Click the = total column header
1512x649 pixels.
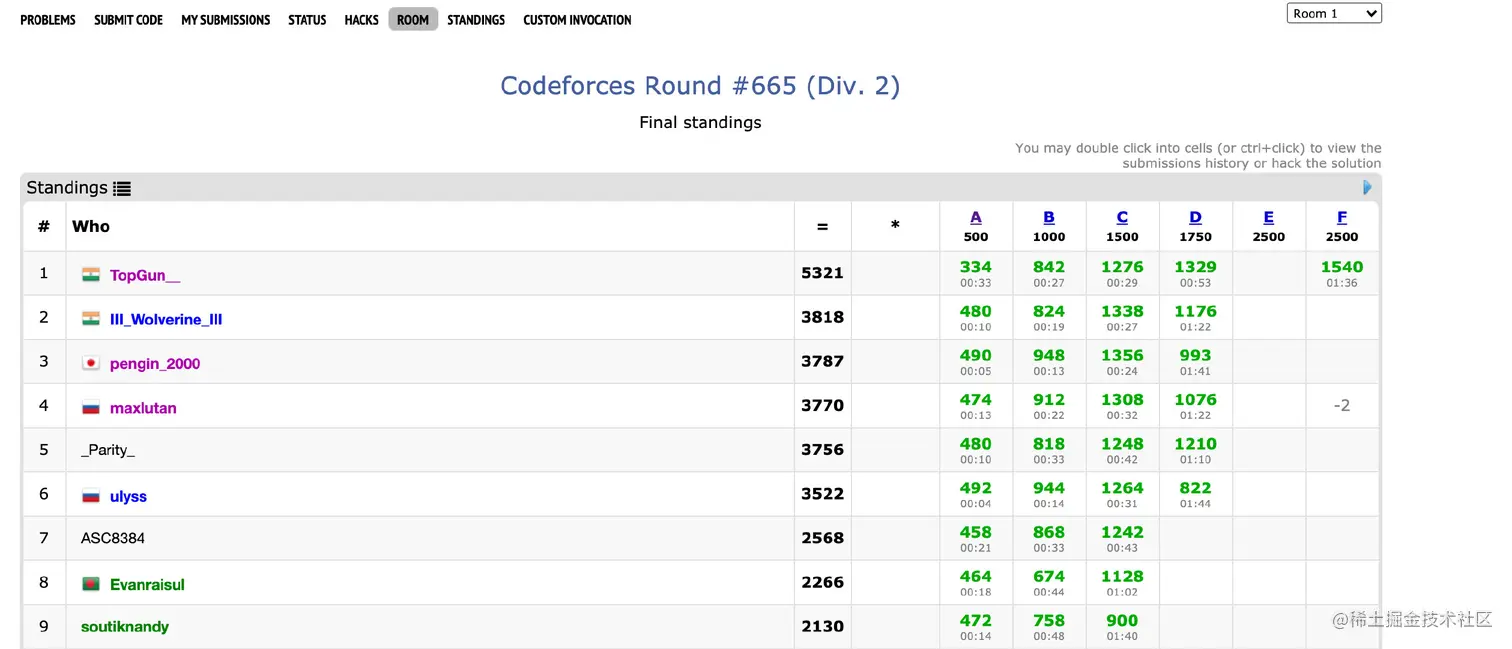click(822, 227)
